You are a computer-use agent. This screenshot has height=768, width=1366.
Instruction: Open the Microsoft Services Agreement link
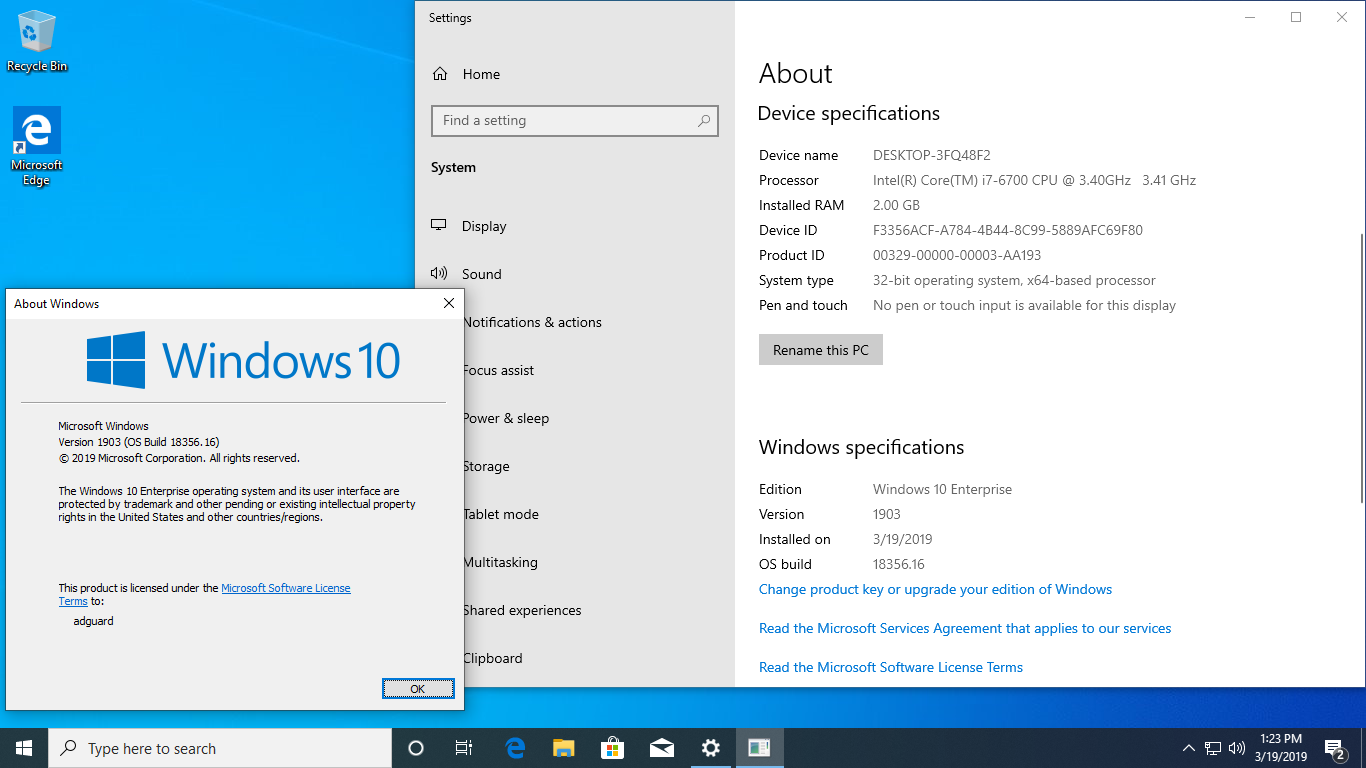pyautogui.click(x=965, y=628)
